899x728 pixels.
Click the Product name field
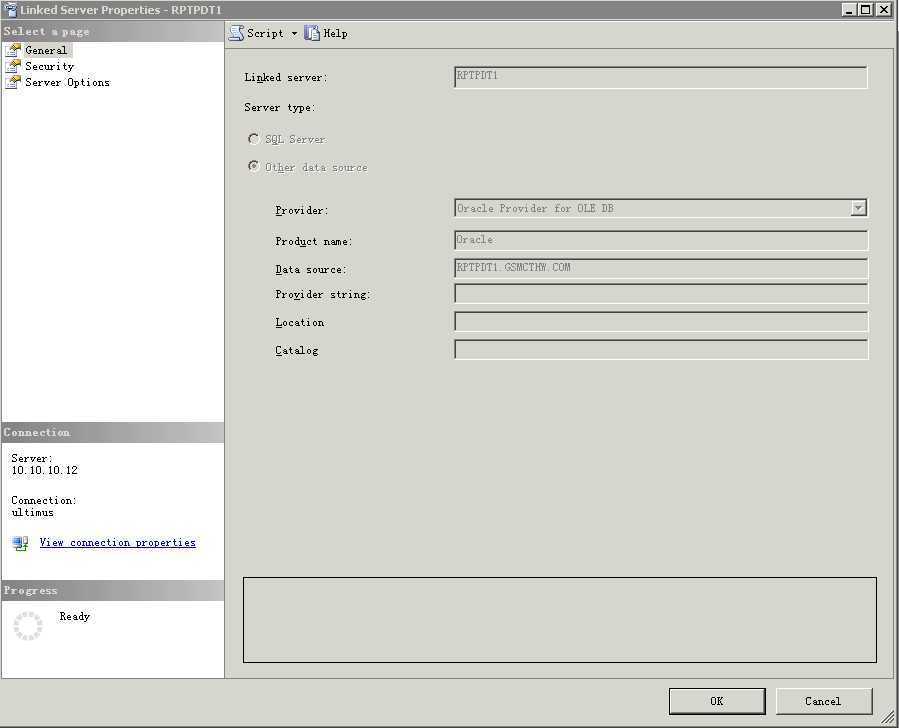coord(660,240)
